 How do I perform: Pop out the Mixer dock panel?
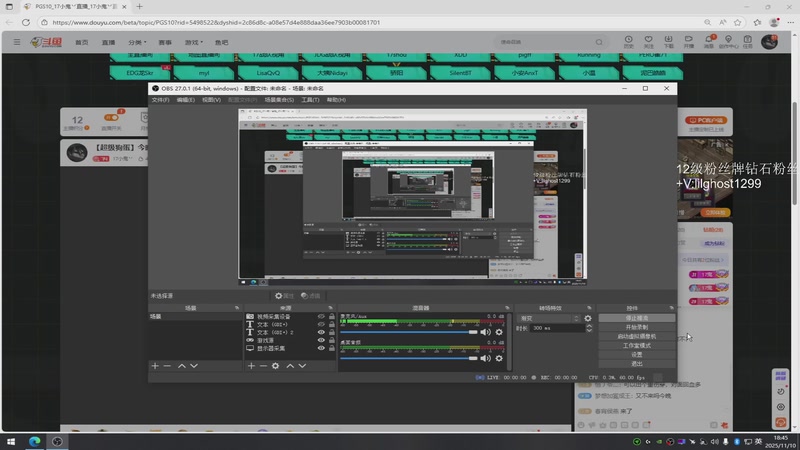click(507, 308)
